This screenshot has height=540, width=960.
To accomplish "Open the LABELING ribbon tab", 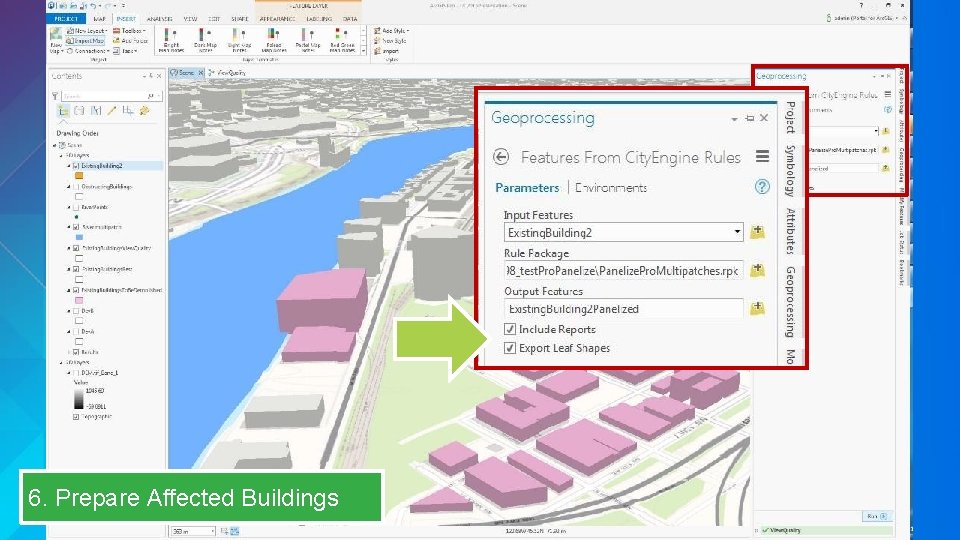I will pyautogui.click(x=319, y=19).
